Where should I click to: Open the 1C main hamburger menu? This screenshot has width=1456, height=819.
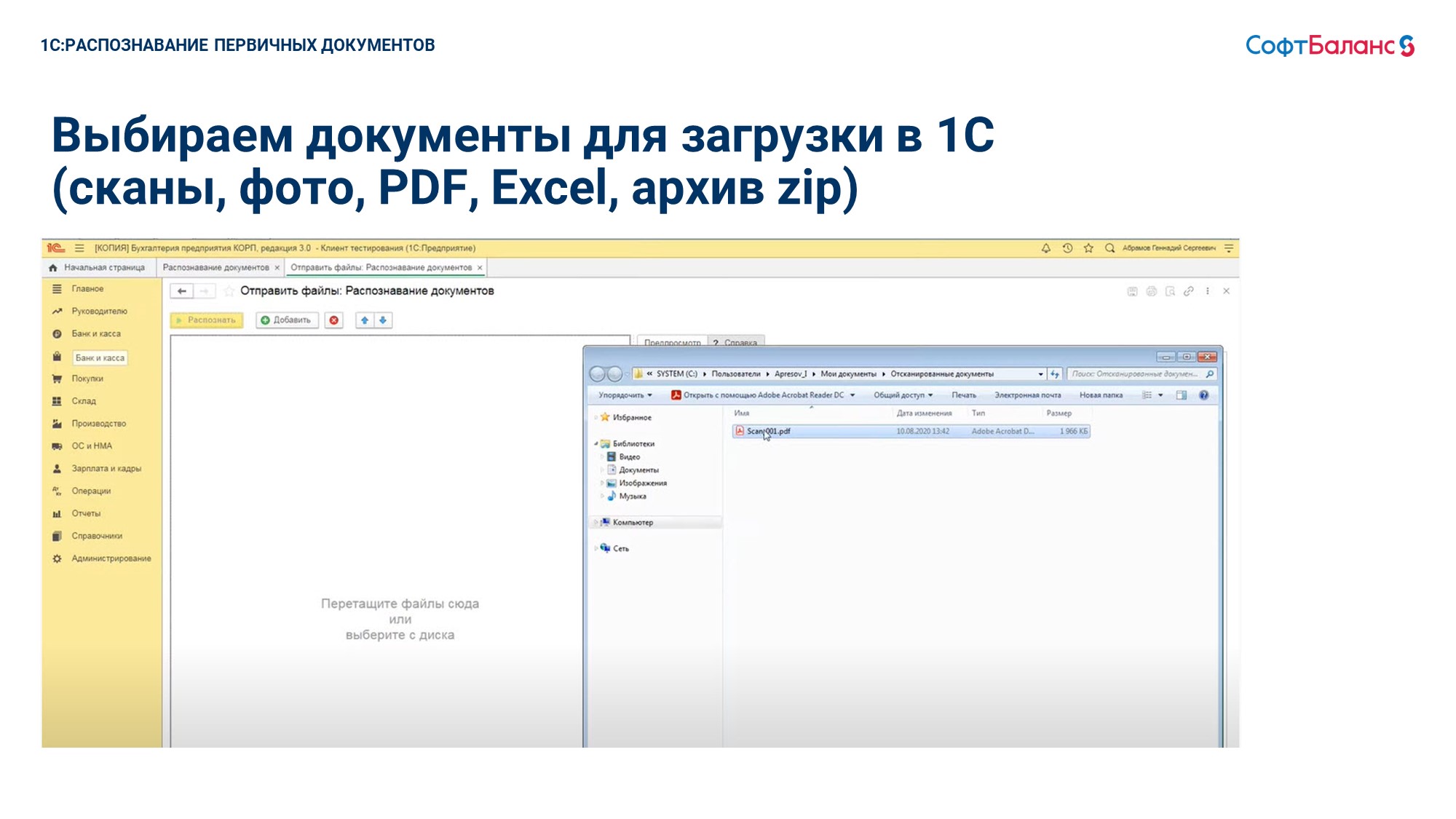[79, 248]
